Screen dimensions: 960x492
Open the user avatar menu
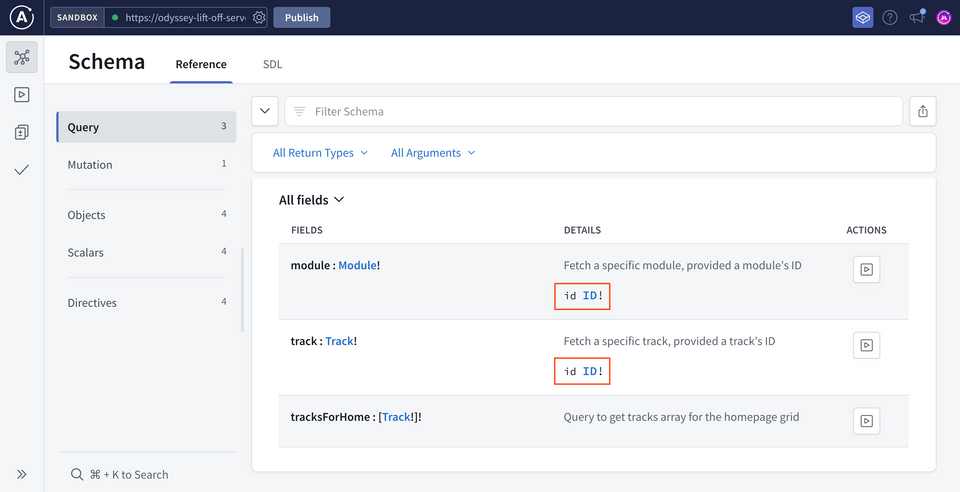(x=943, y=18)
